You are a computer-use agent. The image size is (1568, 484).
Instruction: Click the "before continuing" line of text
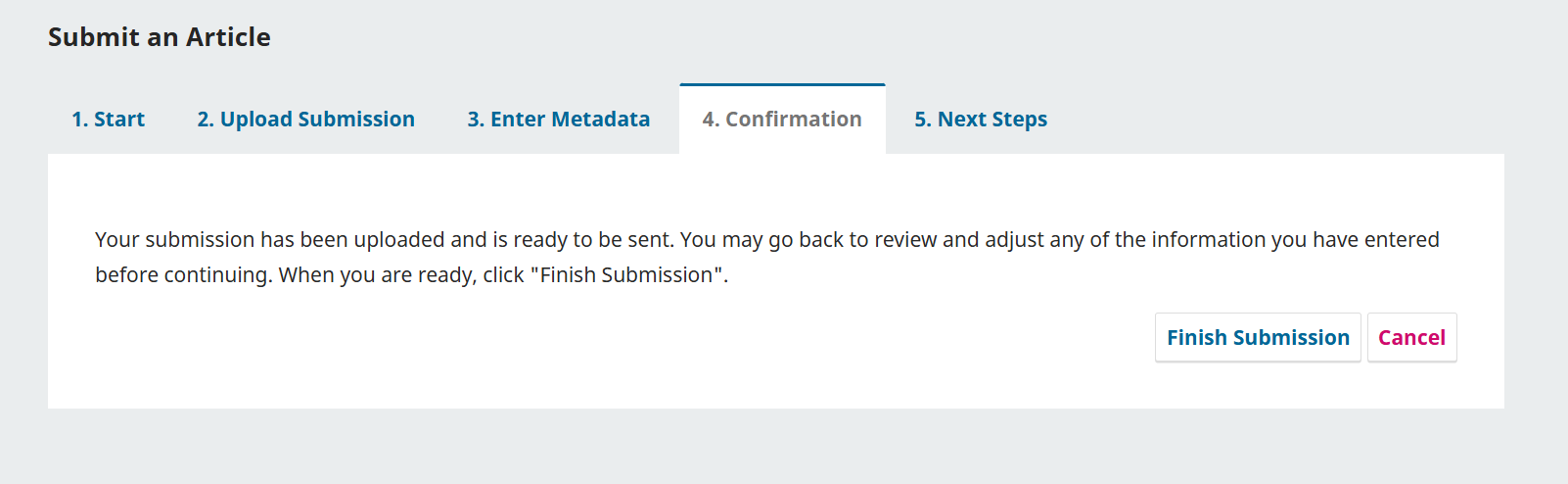coord(183,275)
